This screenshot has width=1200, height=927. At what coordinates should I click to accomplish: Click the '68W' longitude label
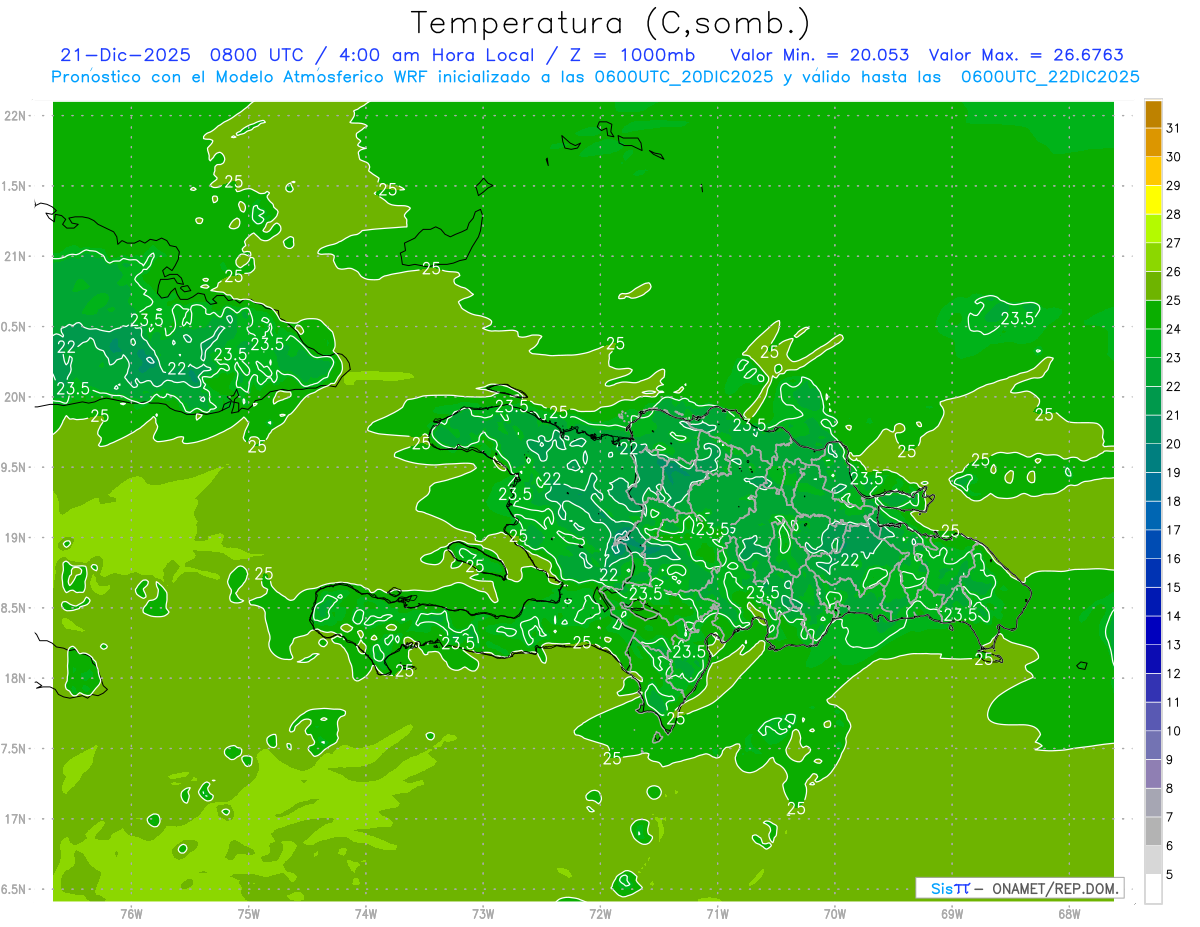(1069, 913)
